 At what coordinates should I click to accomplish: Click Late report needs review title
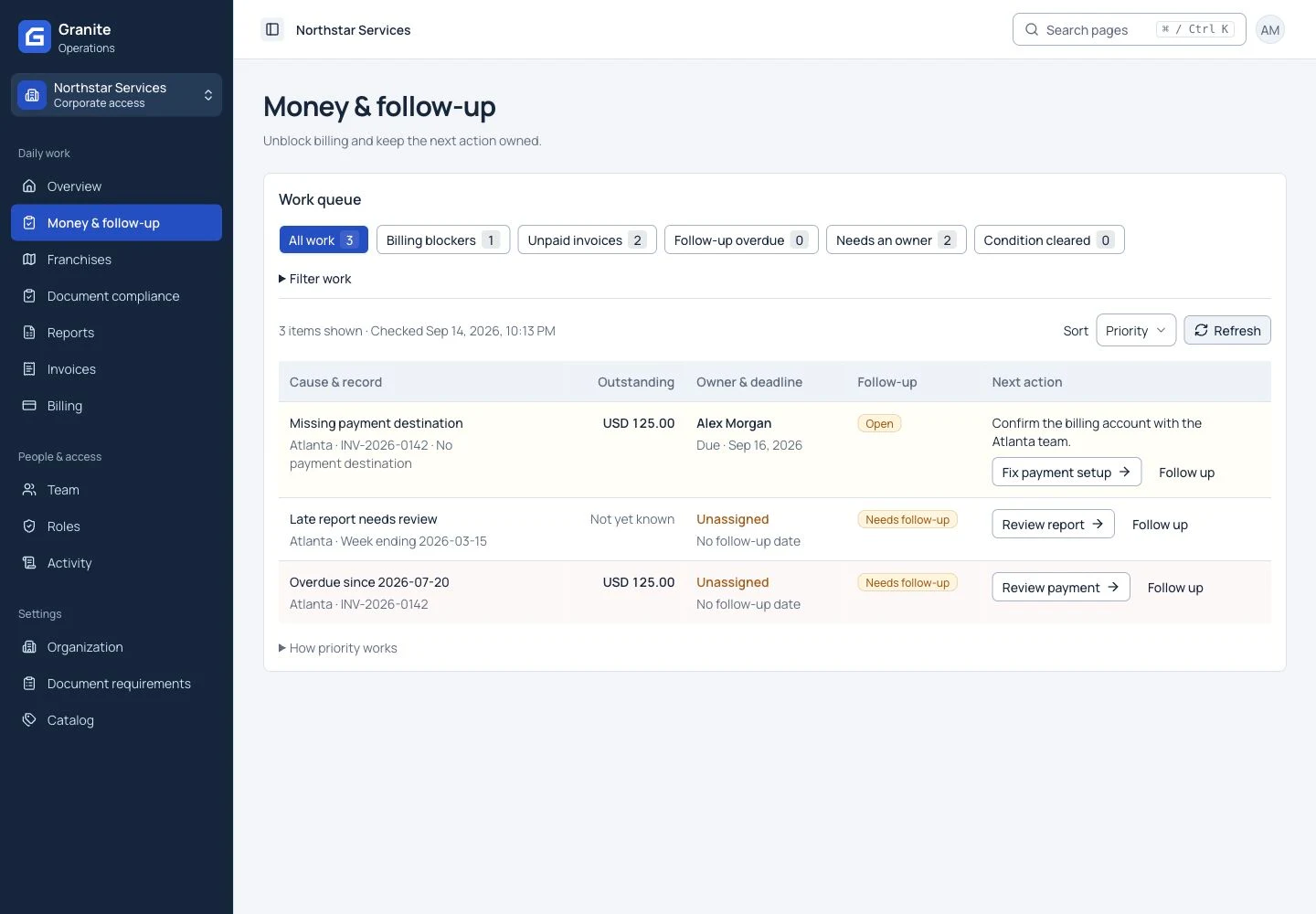tap(364, 519)
